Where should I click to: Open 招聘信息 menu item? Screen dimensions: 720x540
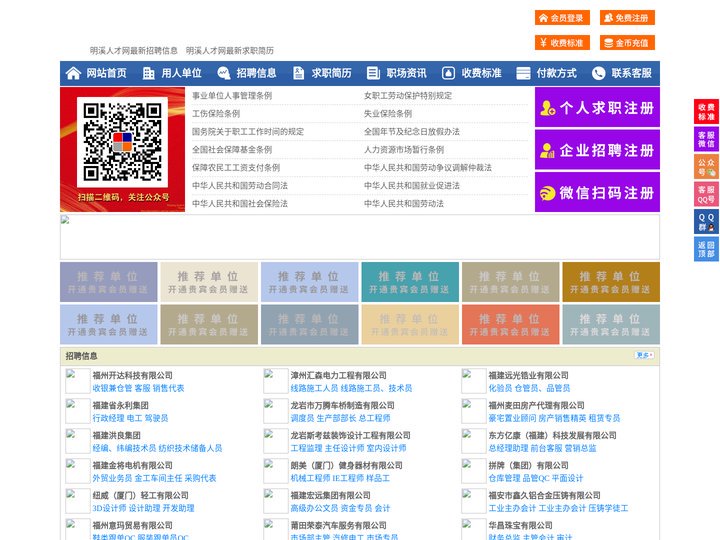[x=256, y=73]
